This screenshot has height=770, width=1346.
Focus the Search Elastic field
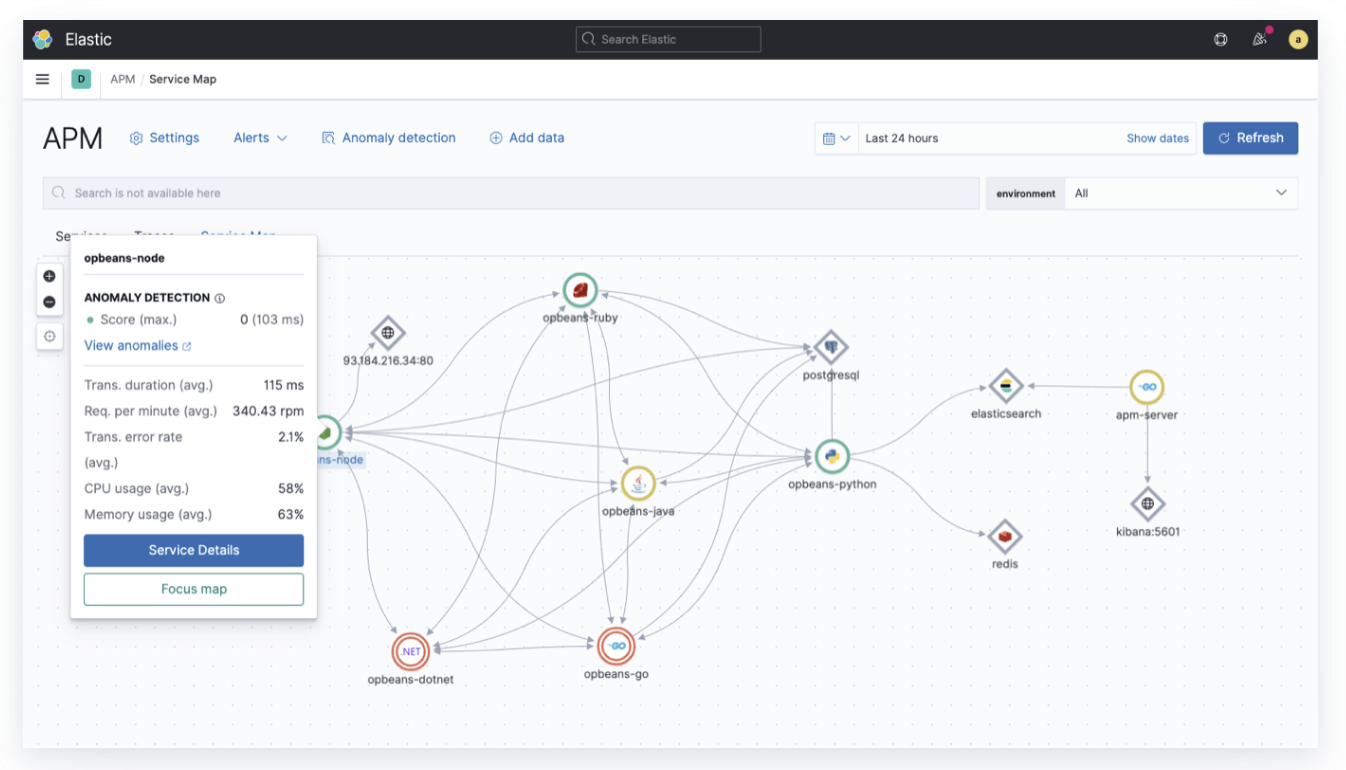pos(668,39)
